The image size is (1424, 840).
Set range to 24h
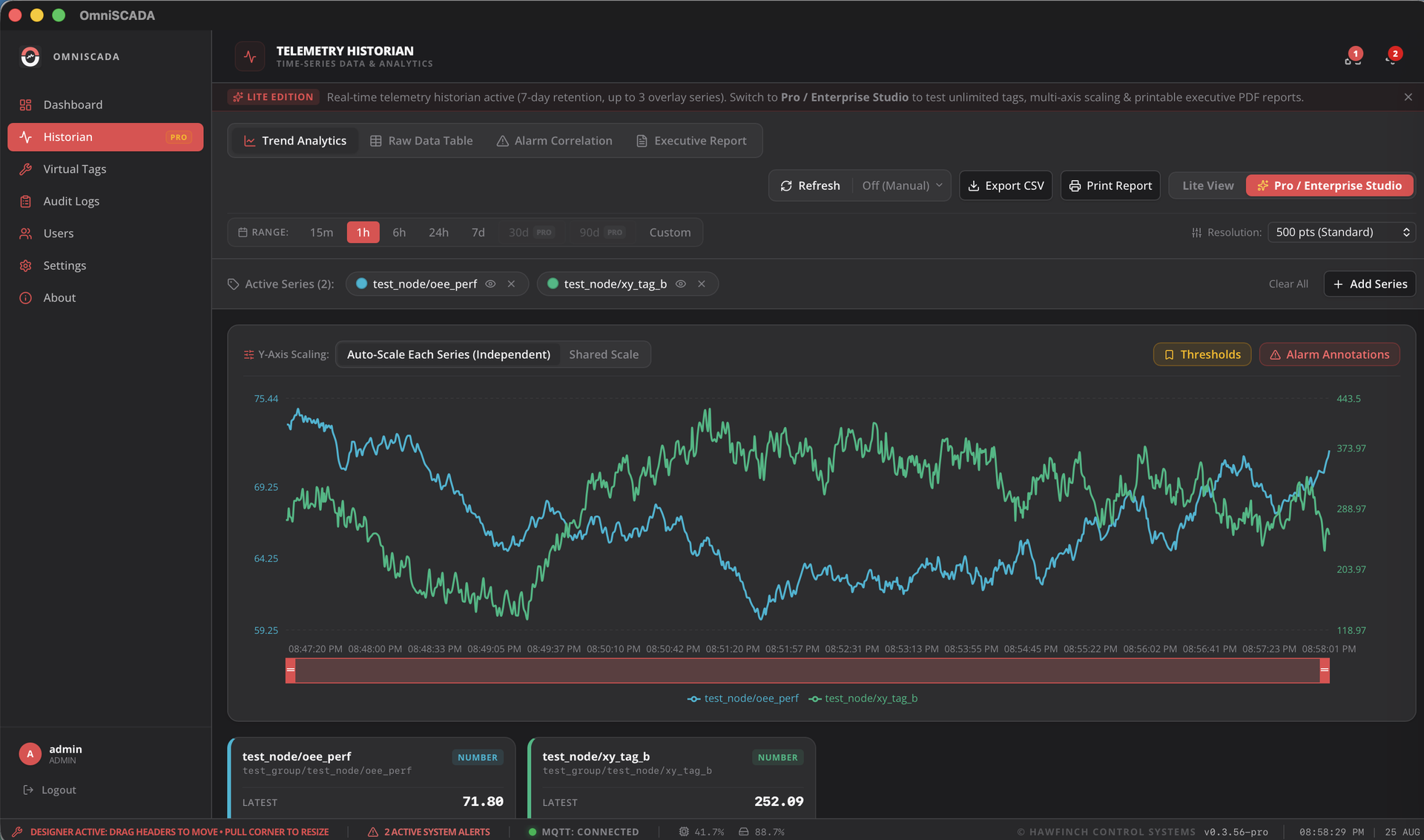[x=438, y=232]
